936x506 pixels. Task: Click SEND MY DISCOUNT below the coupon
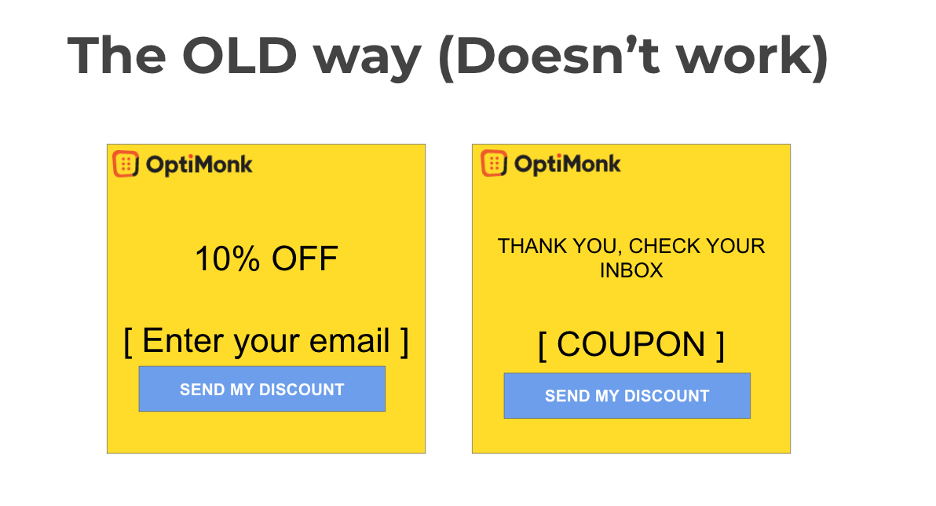(x=627, y=396)
